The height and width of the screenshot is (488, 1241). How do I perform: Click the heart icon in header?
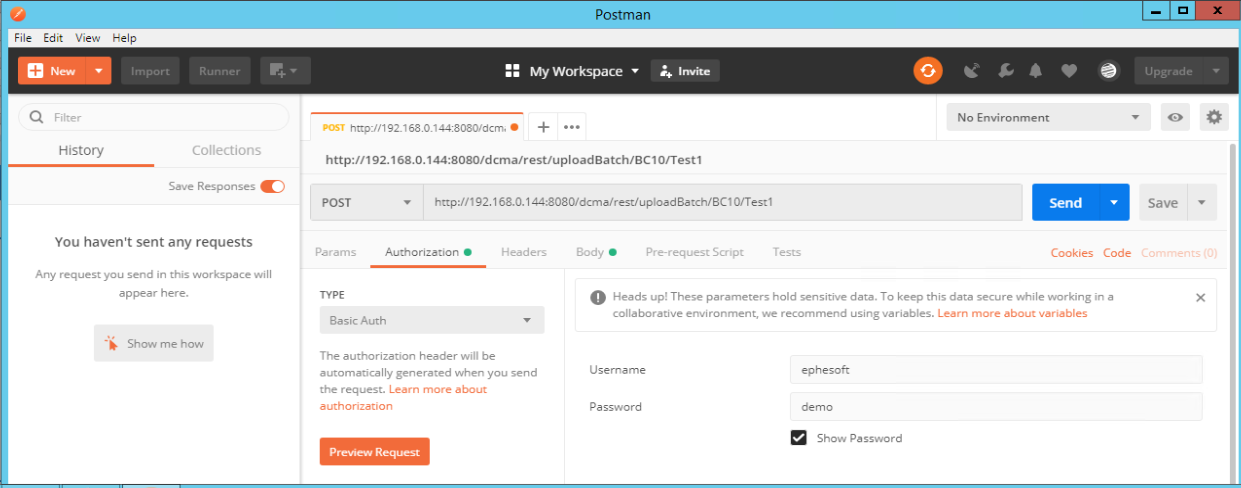tap(1069, 71)
